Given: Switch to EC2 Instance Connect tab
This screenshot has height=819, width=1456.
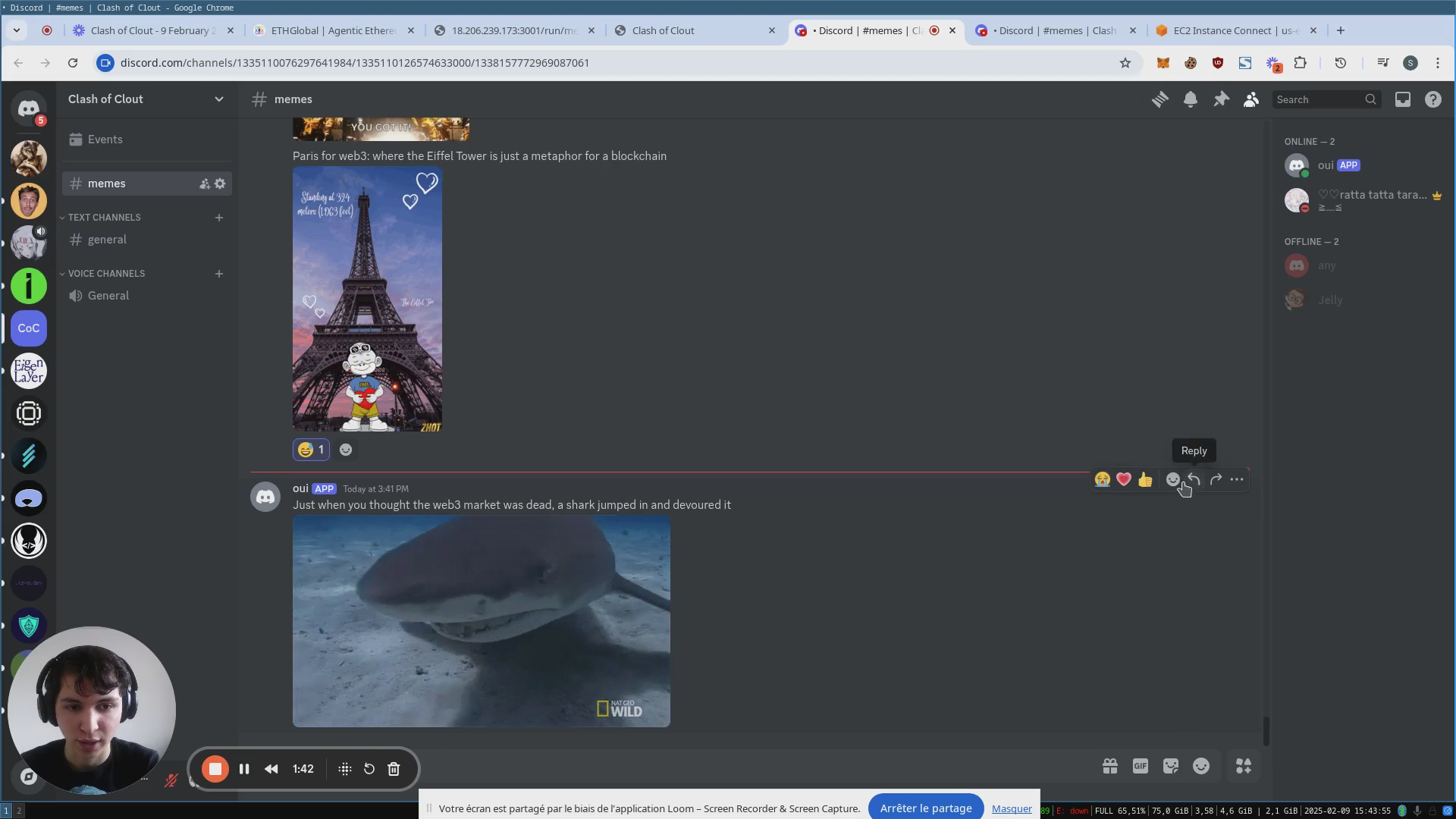Looking at the screenshot, I should tap(1236, 31).
